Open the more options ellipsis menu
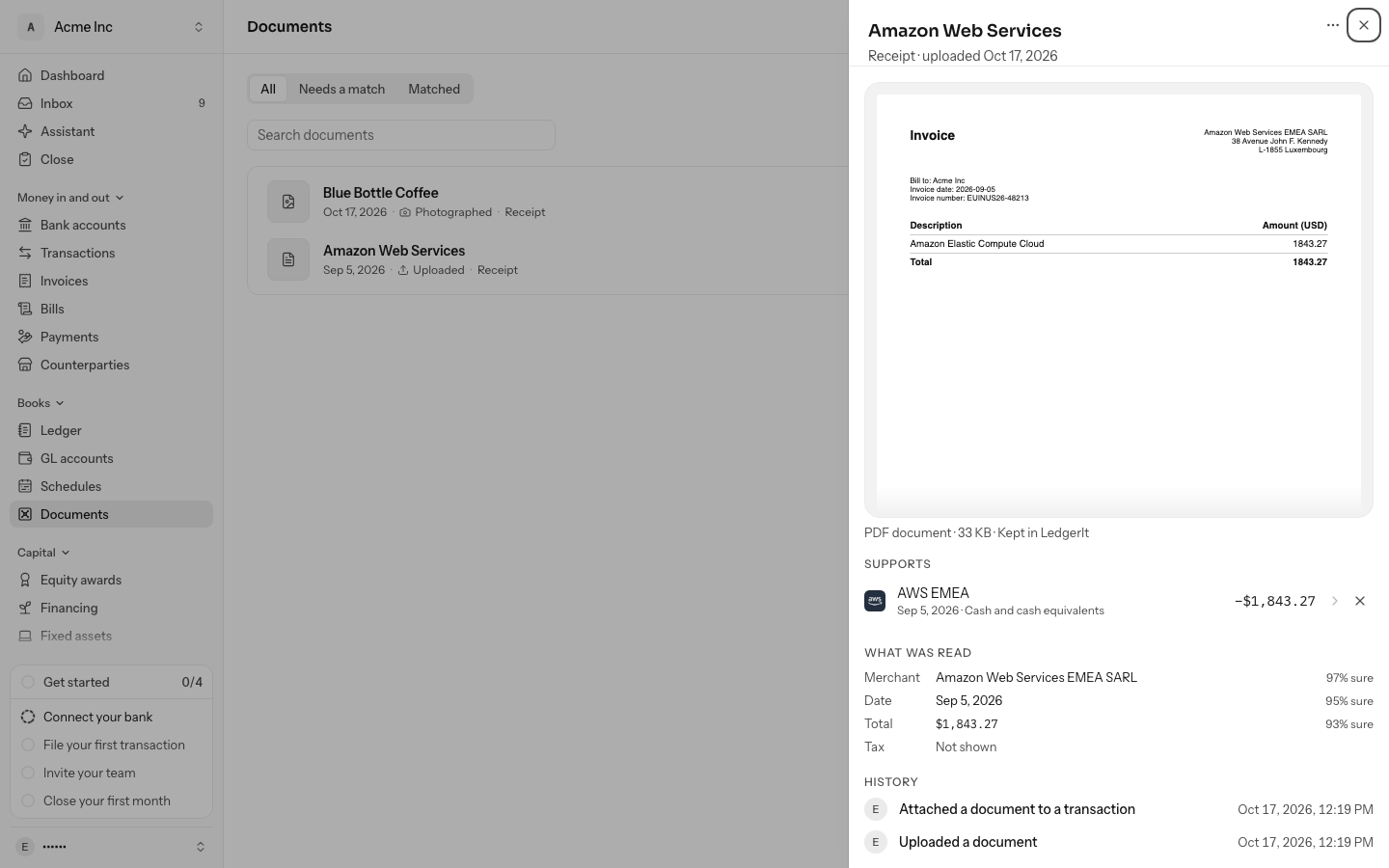This screenshot has height=868, width=1389. click(x=1333, y=25)
